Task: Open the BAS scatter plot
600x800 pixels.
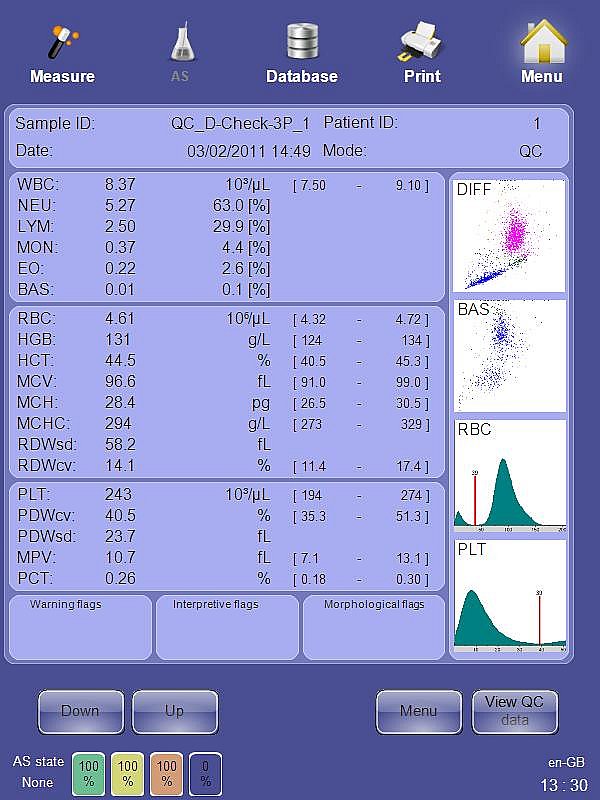Action: [x=510, y=356]
